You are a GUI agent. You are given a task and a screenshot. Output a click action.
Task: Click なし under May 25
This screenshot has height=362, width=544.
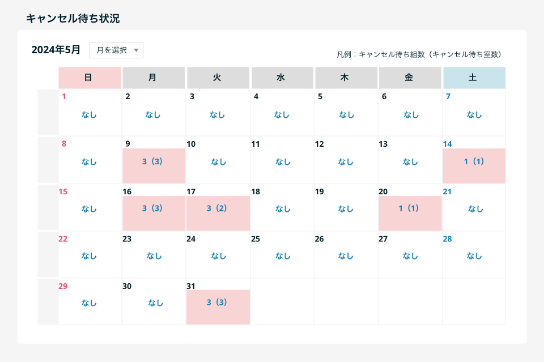[x=283, y=256]
